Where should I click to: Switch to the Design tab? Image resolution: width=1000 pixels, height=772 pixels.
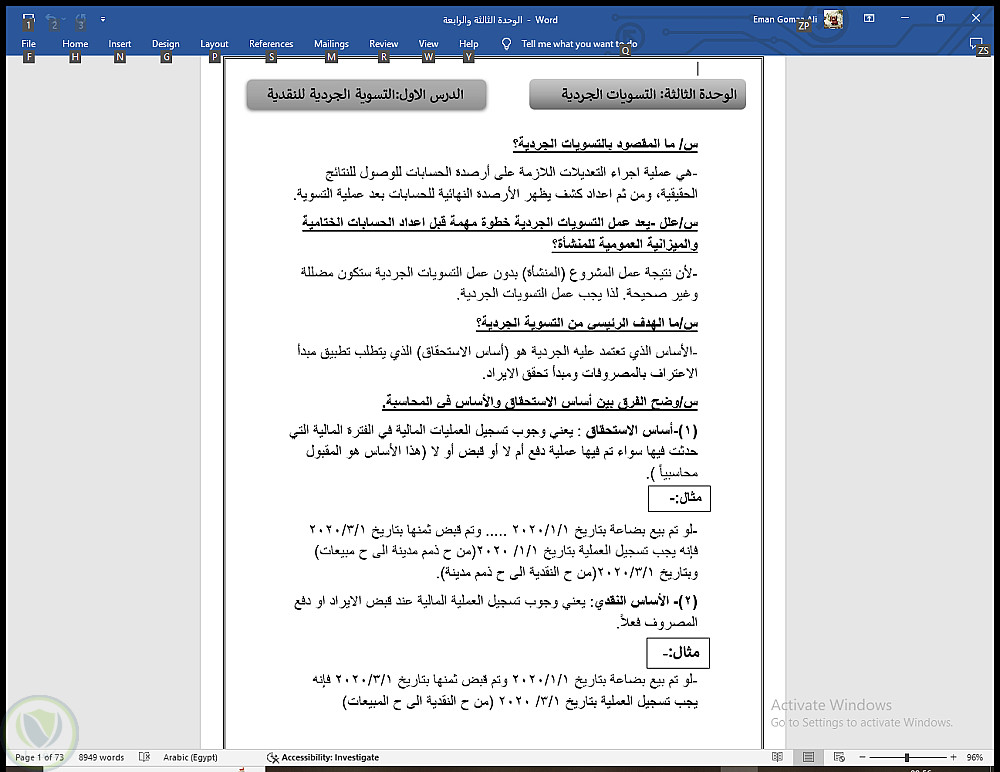click(x=165, y=43)
